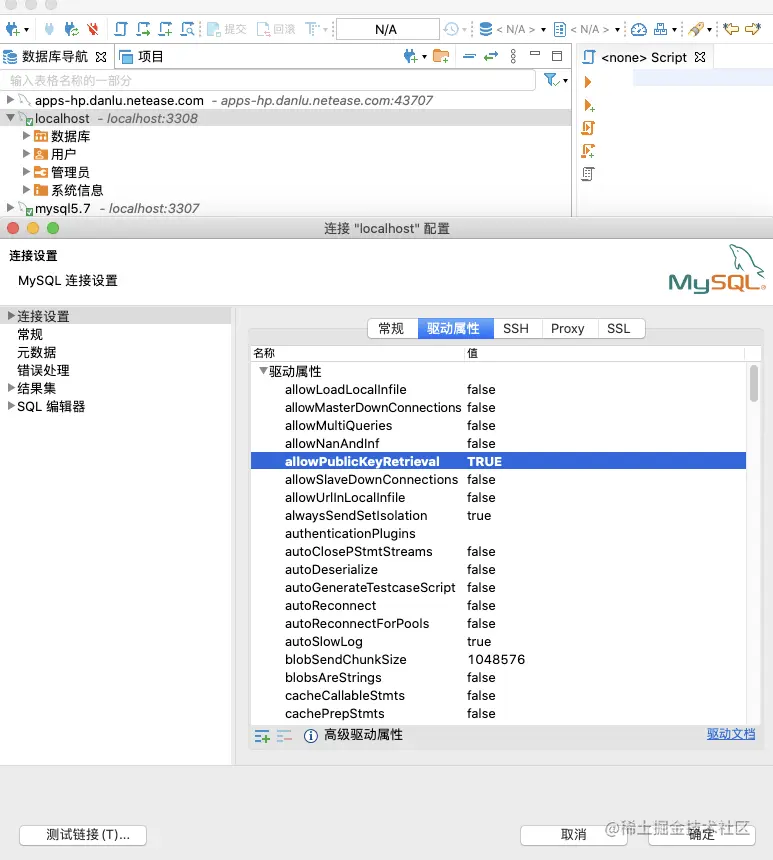Switch to 常规 tab in connection settings
Screen dimensions: 773x860
(x=392, y=329)
